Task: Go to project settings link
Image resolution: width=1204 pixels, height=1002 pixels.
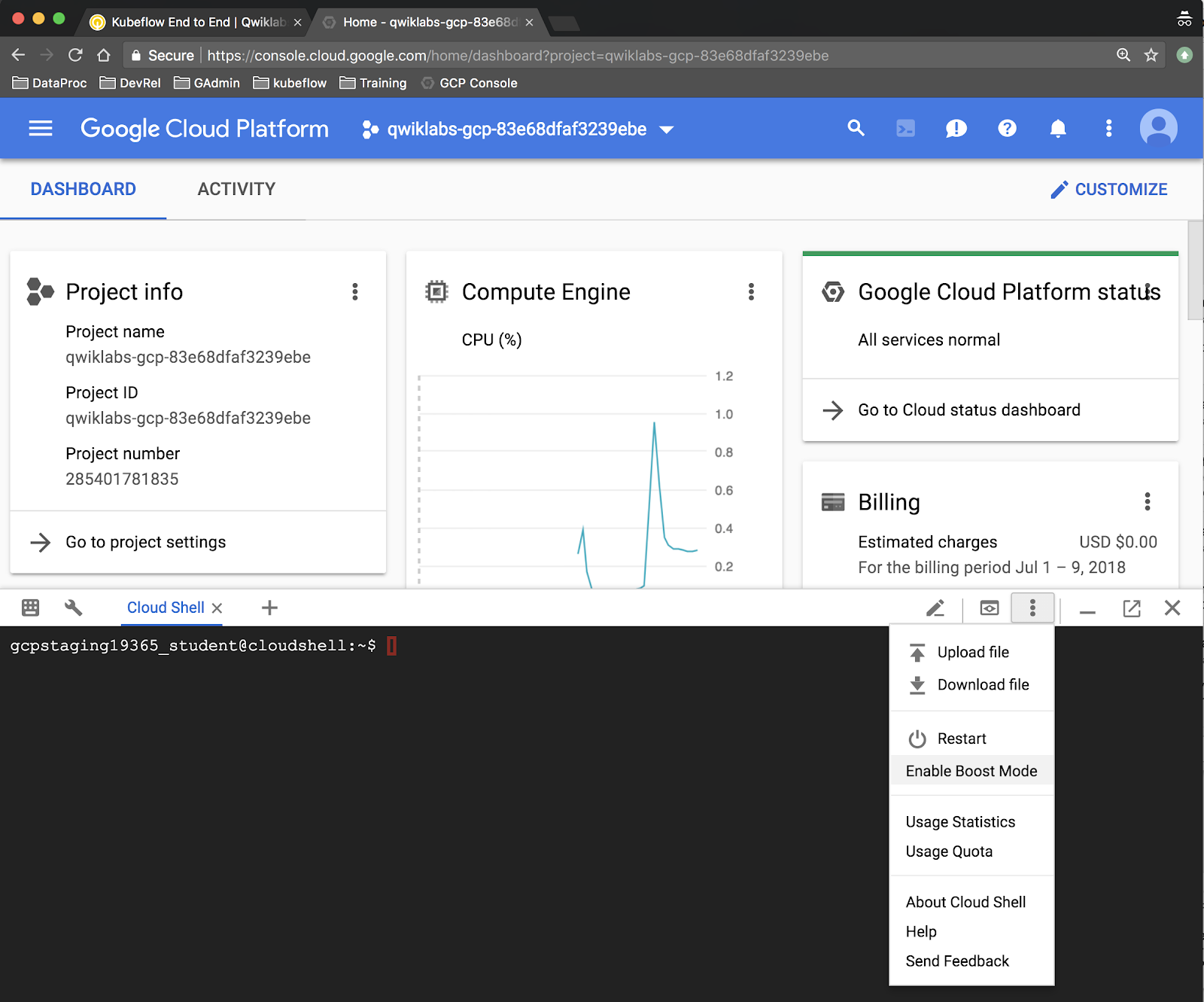Action: (145, 542)
